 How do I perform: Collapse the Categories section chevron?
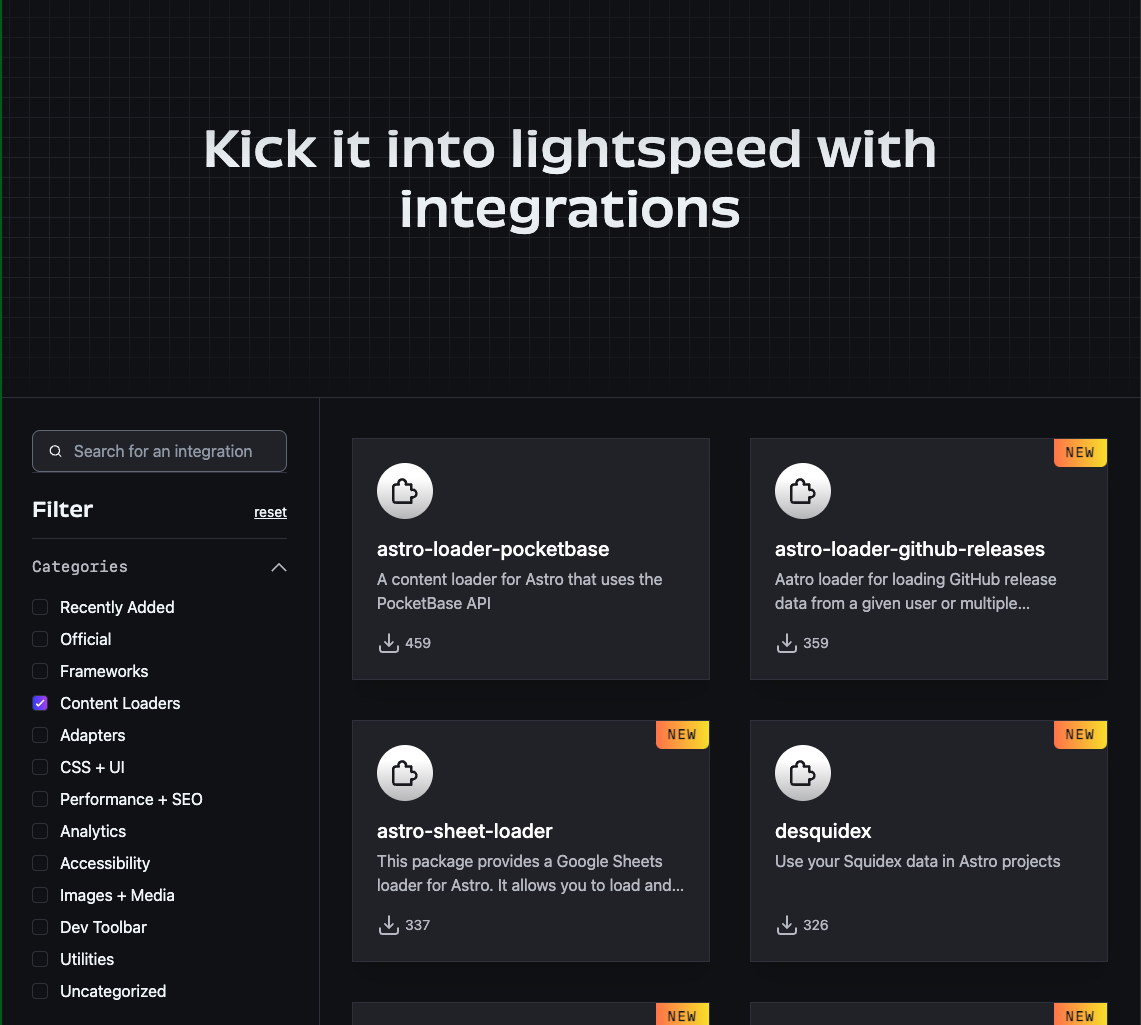pyautogui.click(x=279, y=567)
